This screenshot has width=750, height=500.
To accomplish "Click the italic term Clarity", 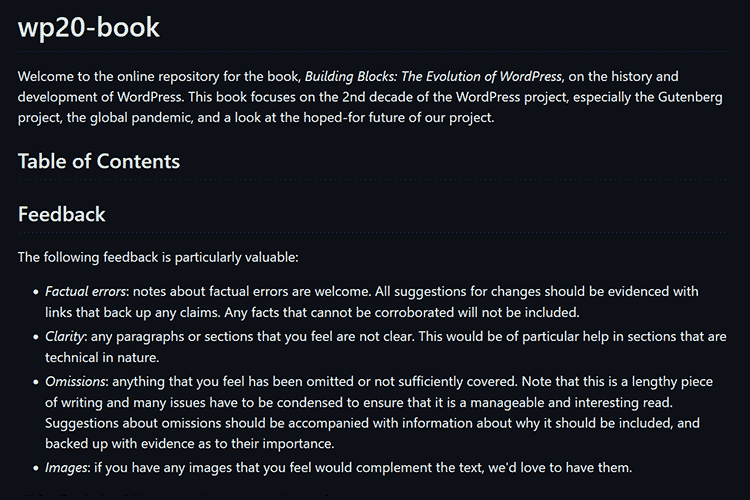I will (x=65, y=337).
